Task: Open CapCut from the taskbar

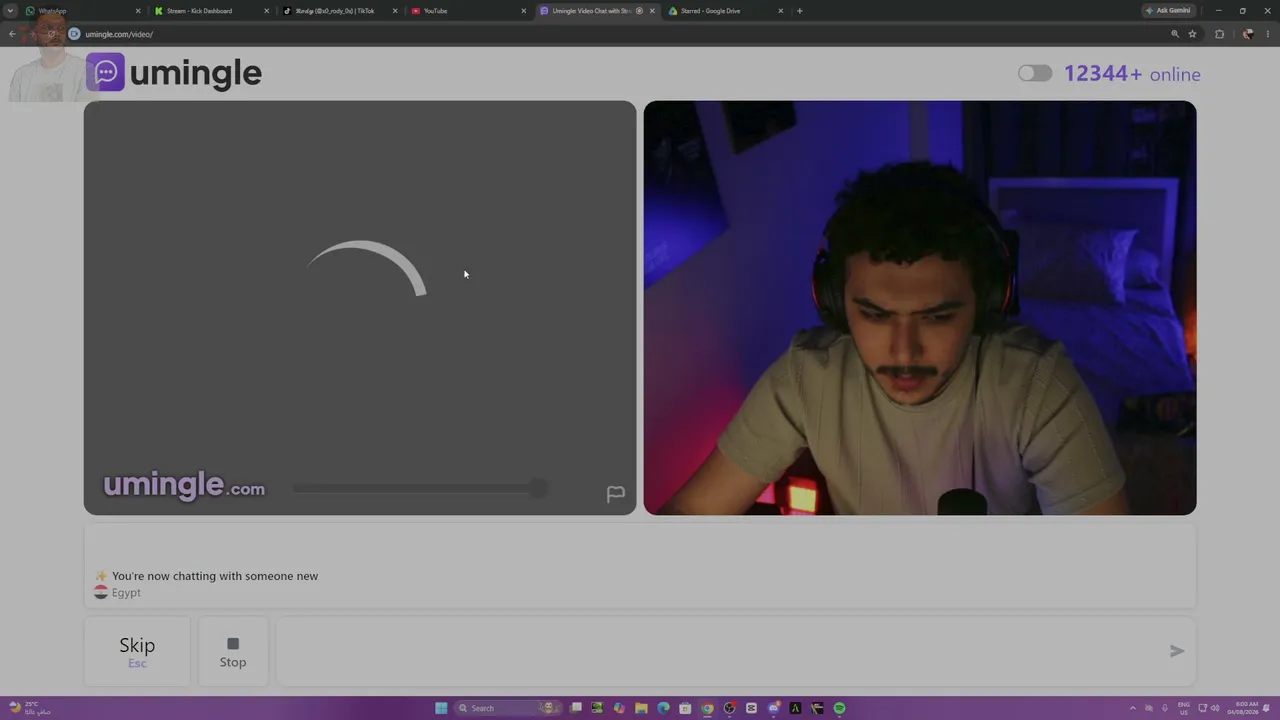Action: click(x=751, y=708)
